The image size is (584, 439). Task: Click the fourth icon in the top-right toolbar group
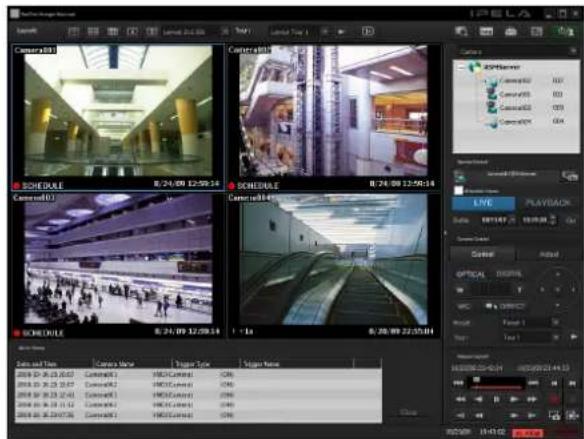point(536,31)
